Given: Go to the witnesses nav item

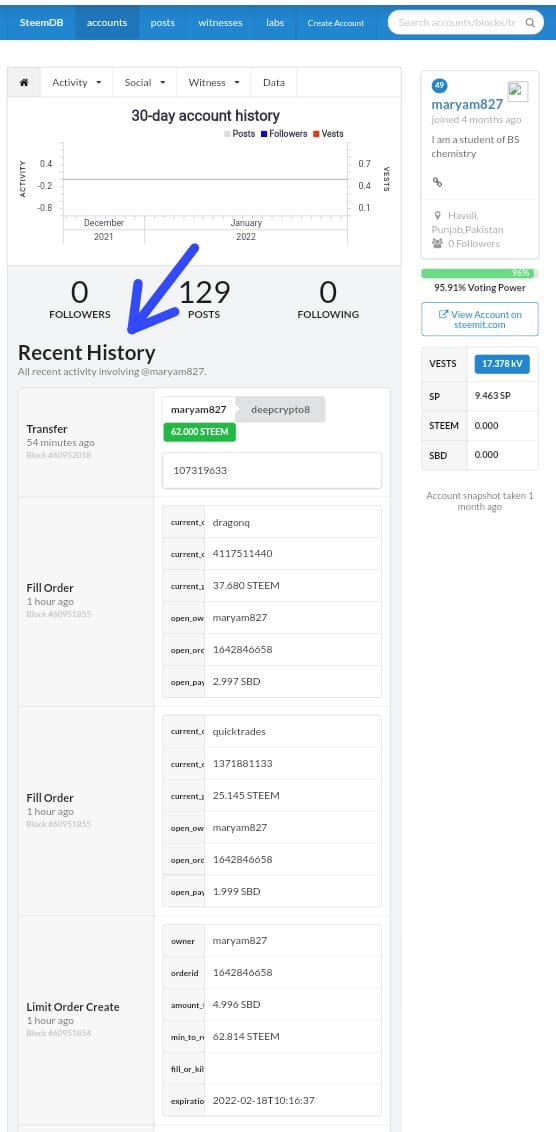Looking at the screenshot, I should [x=220, y=22].
